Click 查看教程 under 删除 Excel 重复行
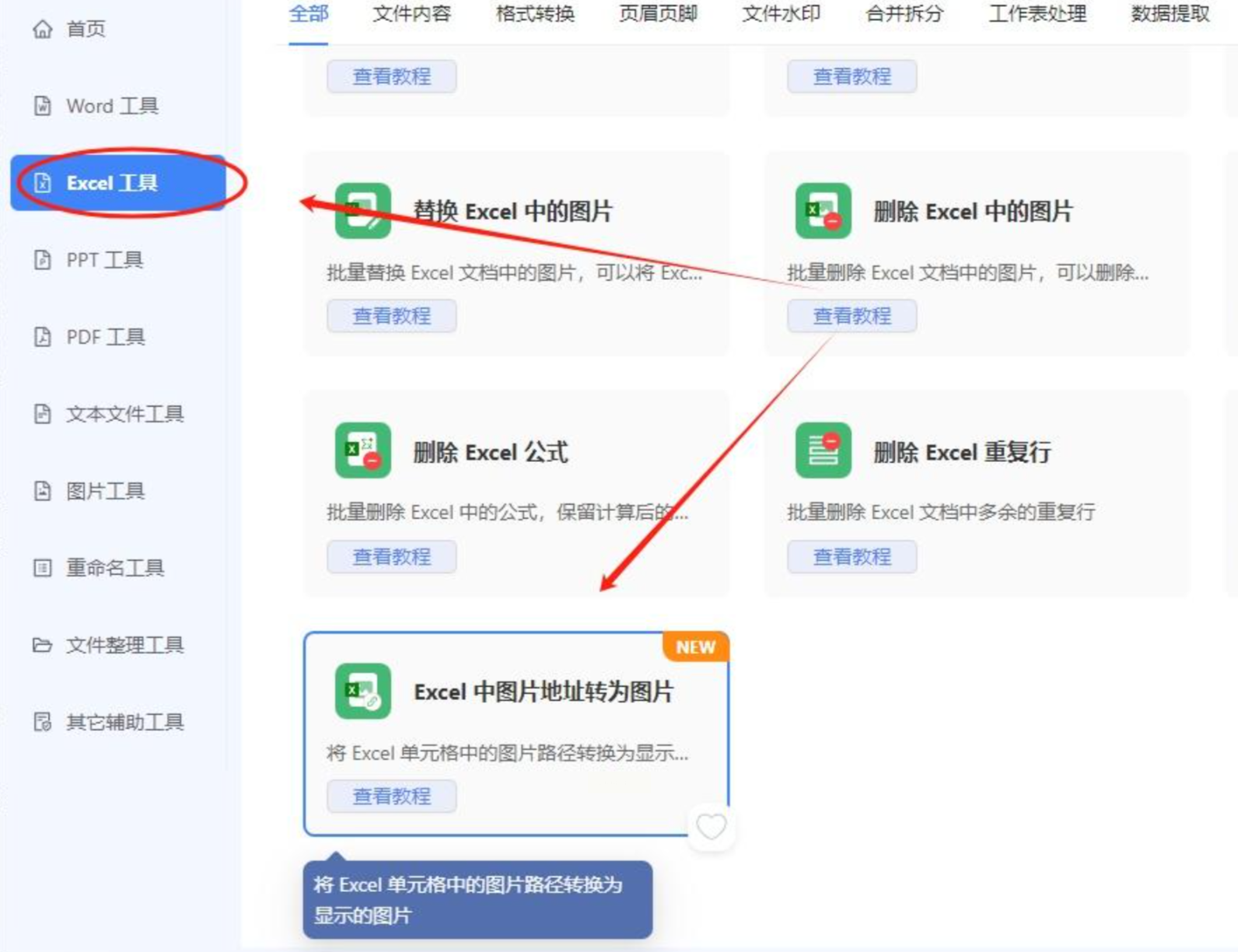The height and width of the screenshot is (952, 1238). [x=852, y=557]
